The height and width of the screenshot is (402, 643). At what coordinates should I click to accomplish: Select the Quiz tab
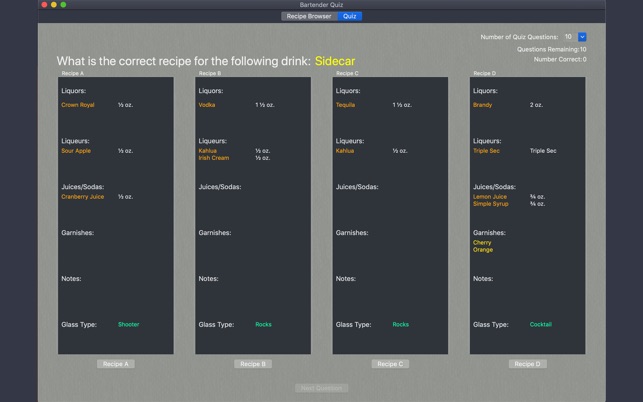coord(350,16)
